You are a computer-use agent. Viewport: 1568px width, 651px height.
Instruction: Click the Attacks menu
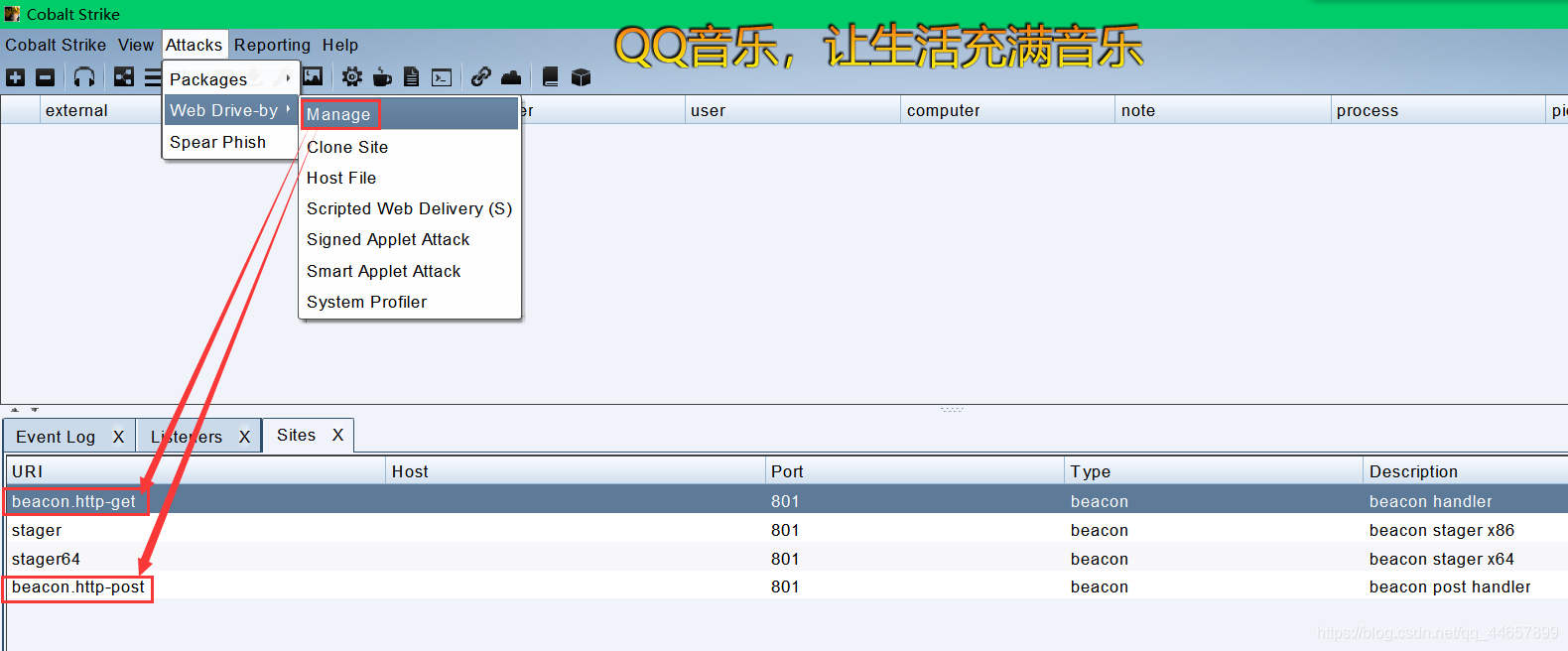tap(194, 45)
